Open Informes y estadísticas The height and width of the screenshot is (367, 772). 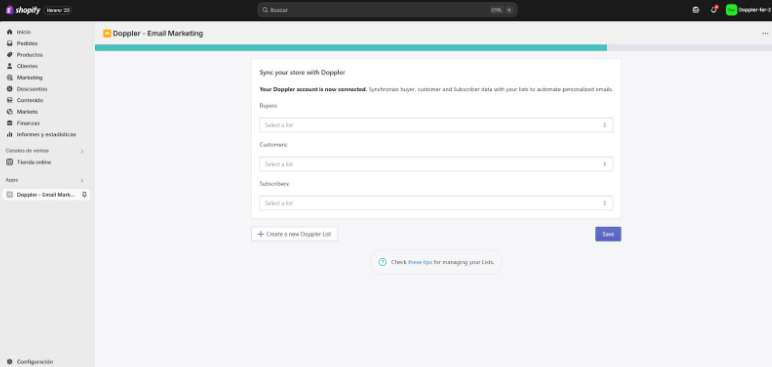coord(47,134)
